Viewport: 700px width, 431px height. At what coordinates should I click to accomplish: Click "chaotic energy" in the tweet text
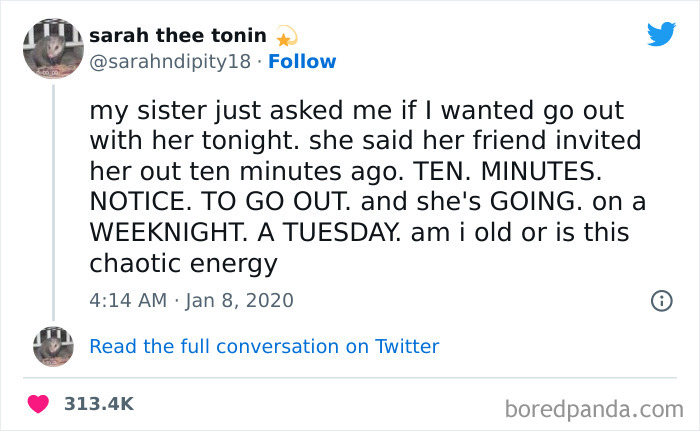click(x=183, y=265)
